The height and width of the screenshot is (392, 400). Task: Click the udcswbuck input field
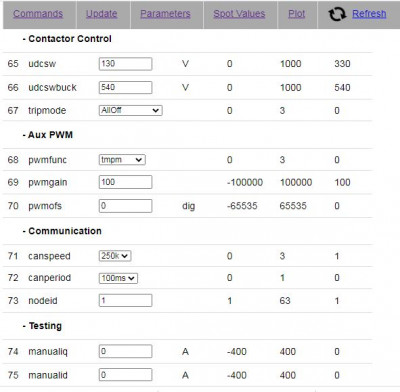(125, 87)
